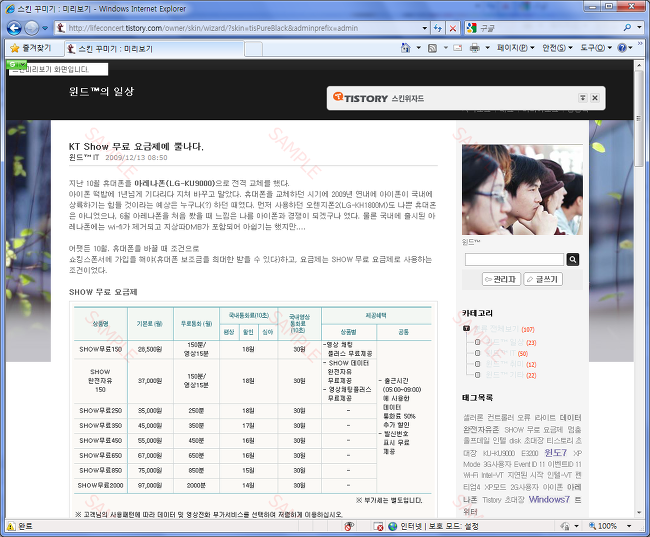The width and height of the screenshot is (650, 537).
Task: Open the 윈드™ IT (50) category
Action: click(x=507, y=353)
